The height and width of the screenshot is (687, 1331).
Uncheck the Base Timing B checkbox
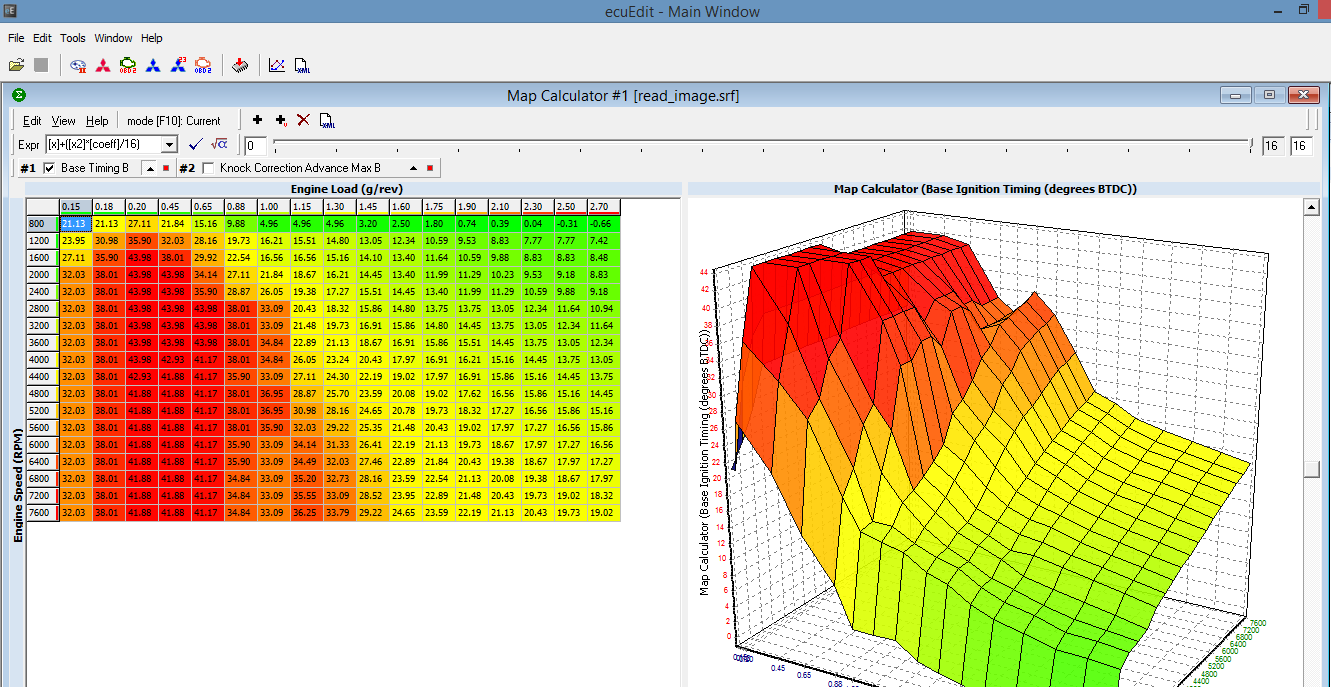tap(50, 168)
